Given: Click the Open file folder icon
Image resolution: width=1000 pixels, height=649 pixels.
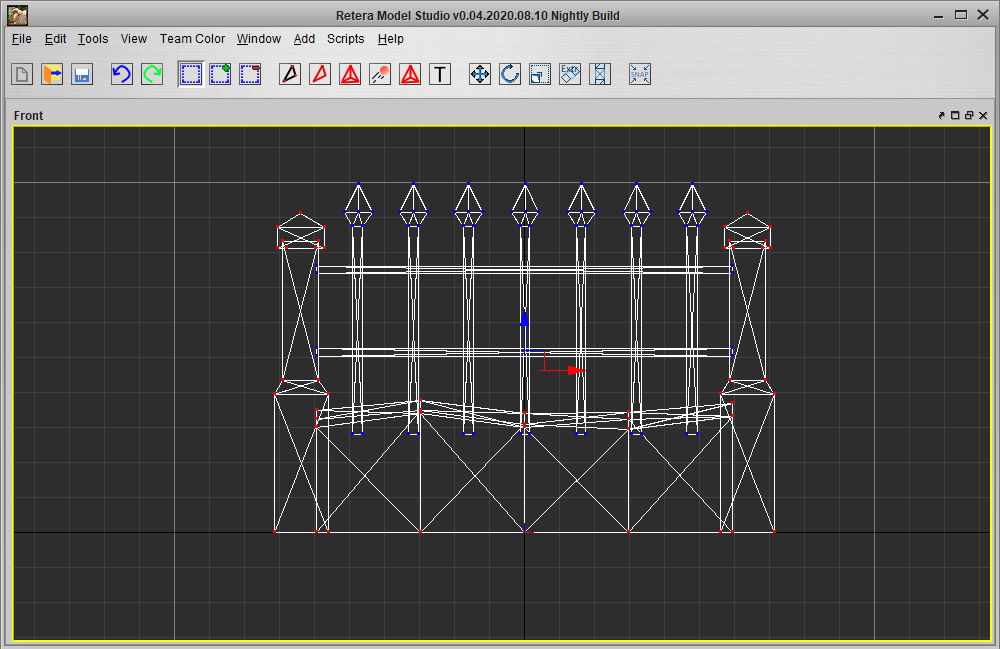Looking at the screenshot, I should pos(52,74).
